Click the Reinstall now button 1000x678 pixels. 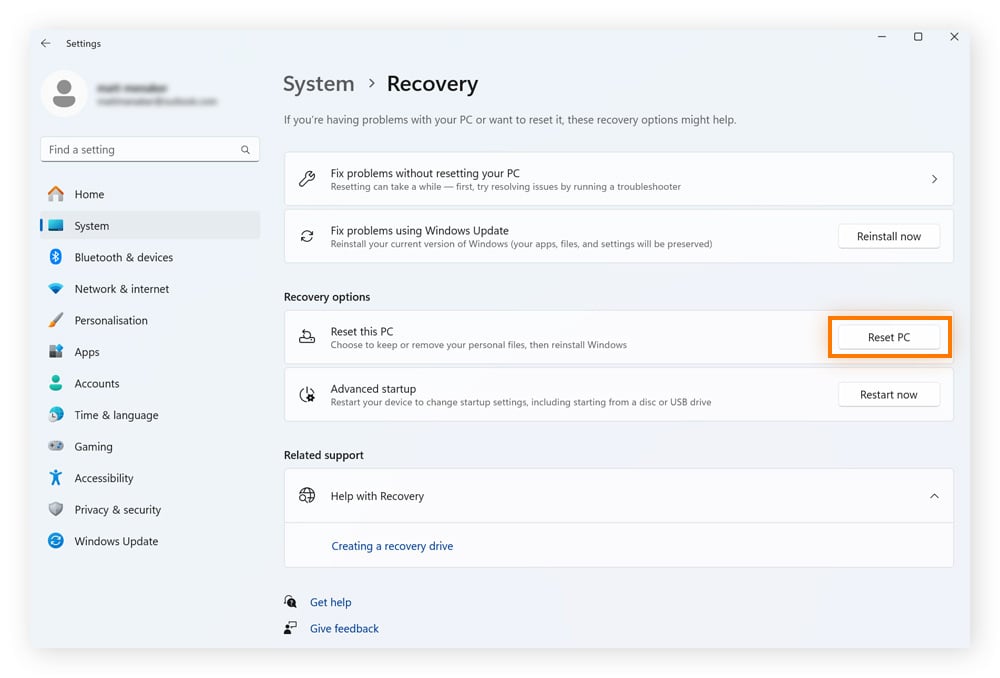(x=888, y=236)
